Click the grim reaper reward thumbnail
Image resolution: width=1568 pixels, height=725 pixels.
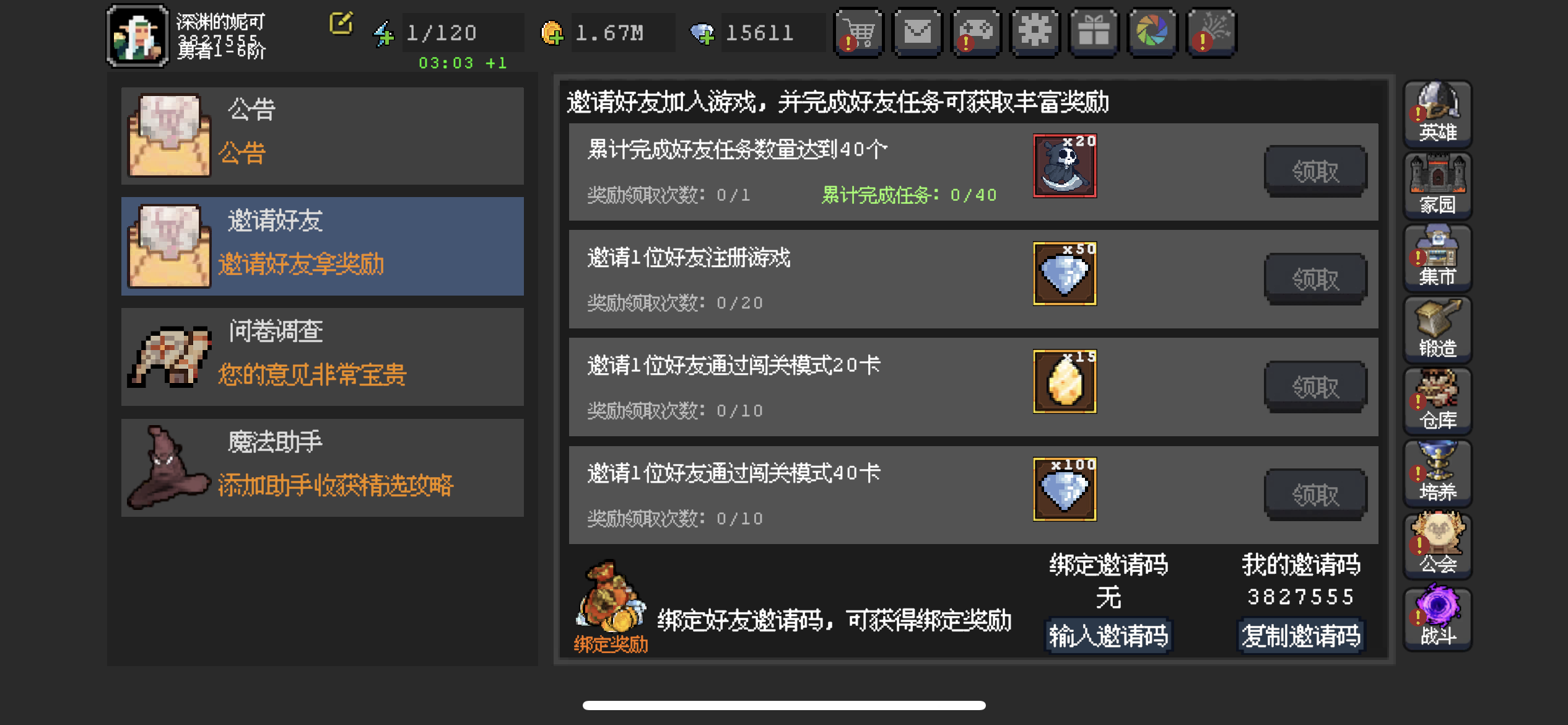pyautogui.click(x=1065, y=166)
